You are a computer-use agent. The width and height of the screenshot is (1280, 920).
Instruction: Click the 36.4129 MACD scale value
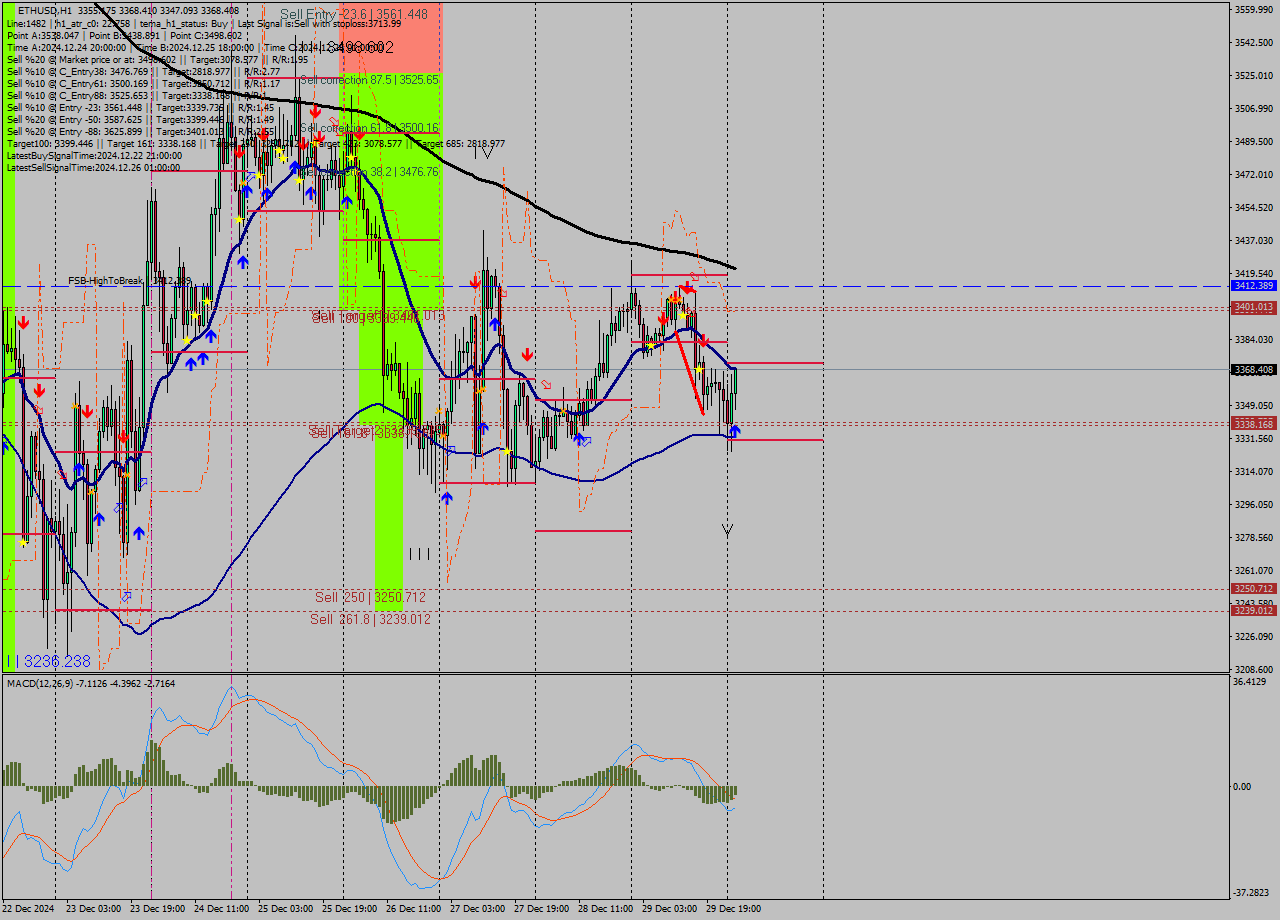1250,682
